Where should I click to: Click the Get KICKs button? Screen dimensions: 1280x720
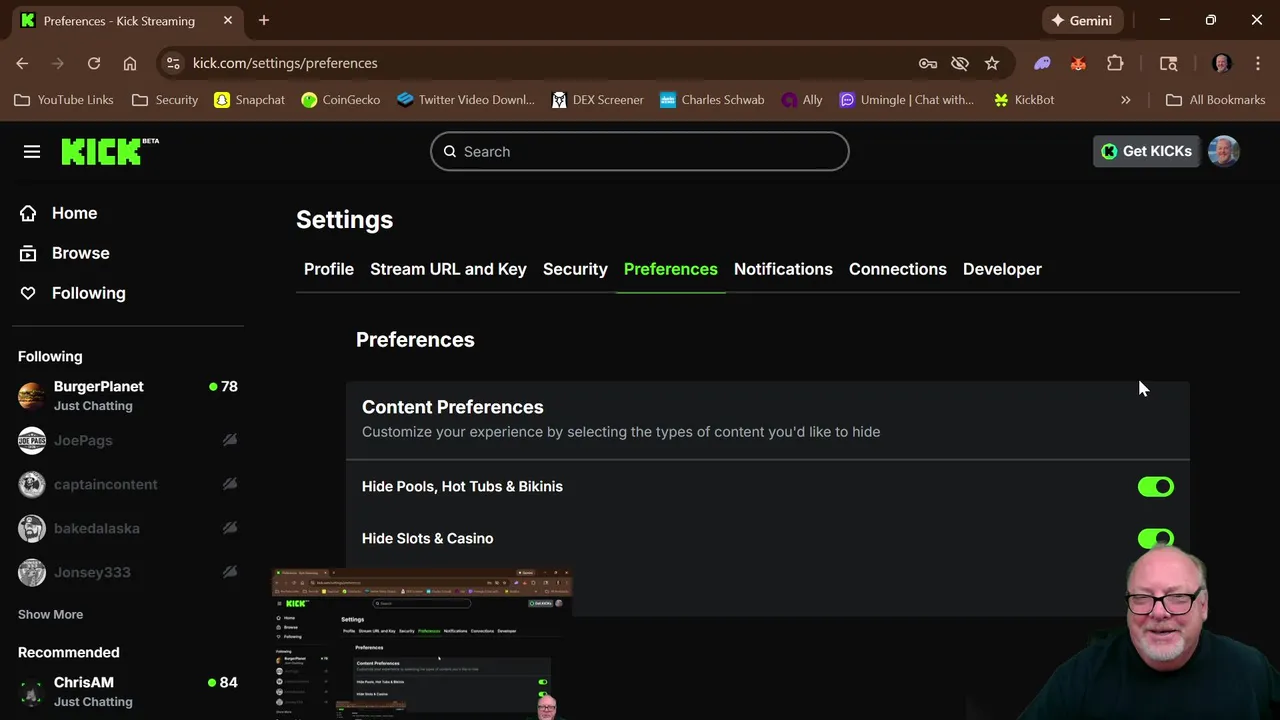click(x=1146, y=151)
